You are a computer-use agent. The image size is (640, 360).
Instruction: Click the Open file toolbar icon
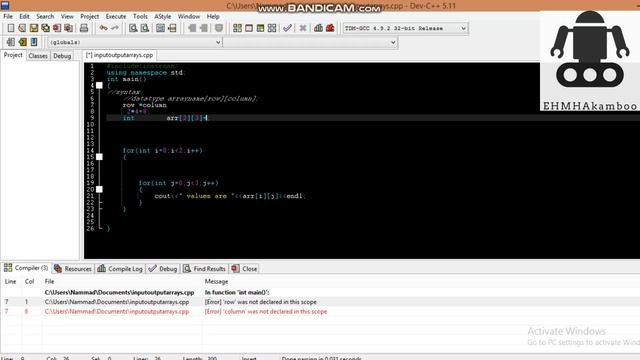point(22,28)
